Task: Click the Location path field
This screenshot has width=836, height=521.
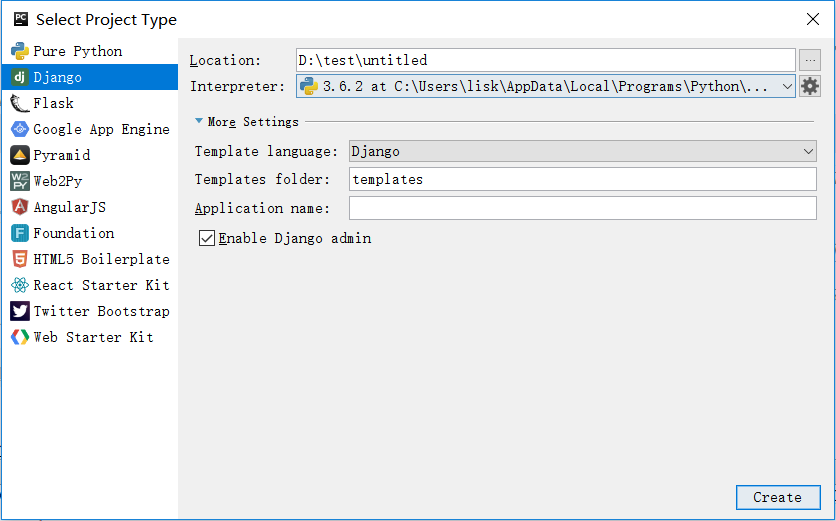Action: 546,60
